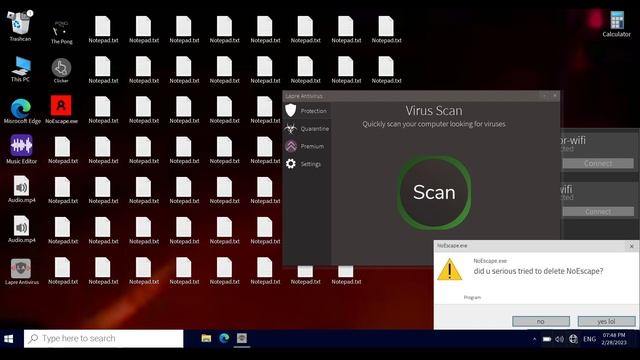Close the NoEscape.exe dialog
The width and height of the screenshot is (640, 360).
[631, 246]
